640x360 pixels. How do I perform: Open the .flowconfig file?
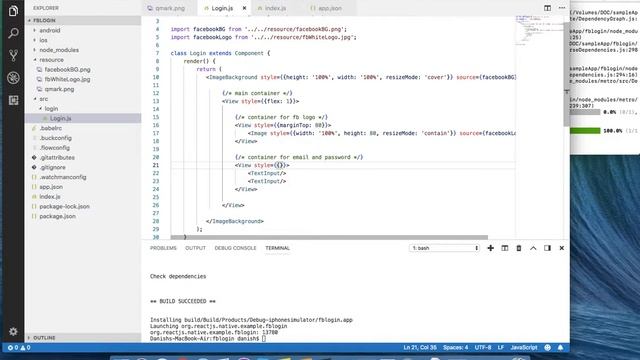55,148
